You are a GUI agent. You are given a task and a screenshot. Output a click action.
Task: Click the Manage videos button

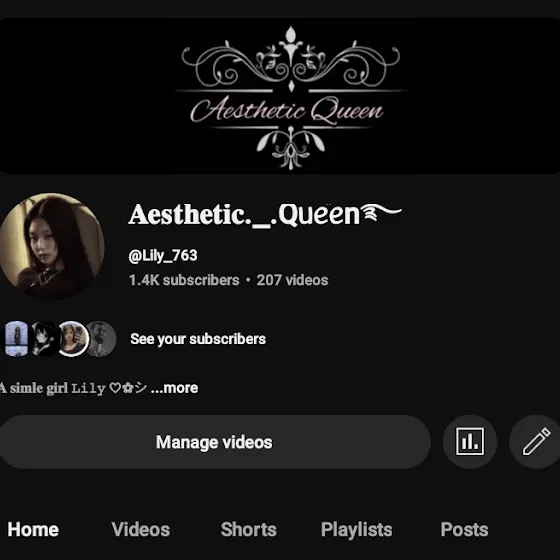(x=214, y=442)
